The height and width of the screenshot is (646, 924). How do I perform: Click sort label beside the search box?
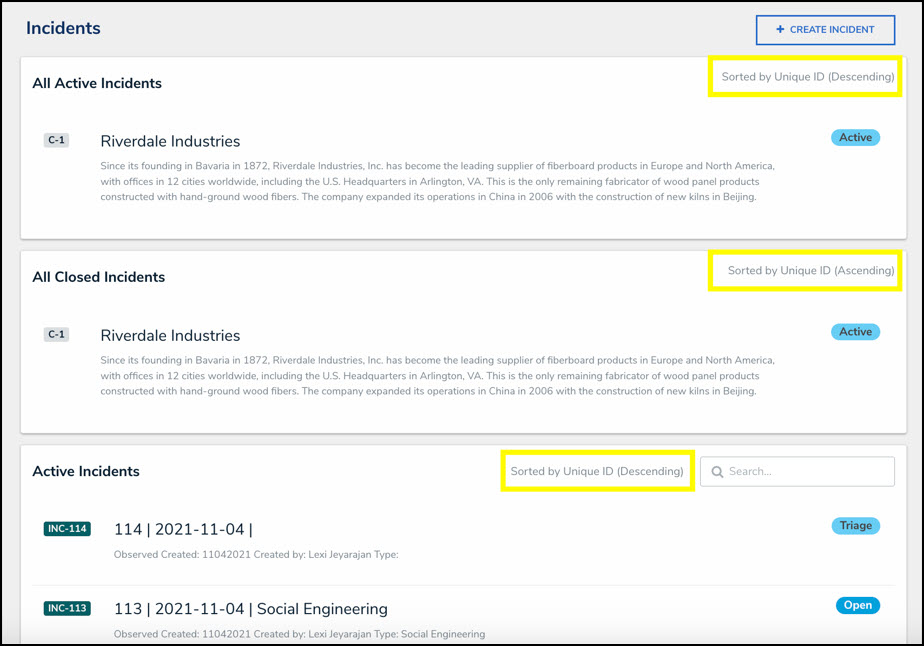click(597, 471)
